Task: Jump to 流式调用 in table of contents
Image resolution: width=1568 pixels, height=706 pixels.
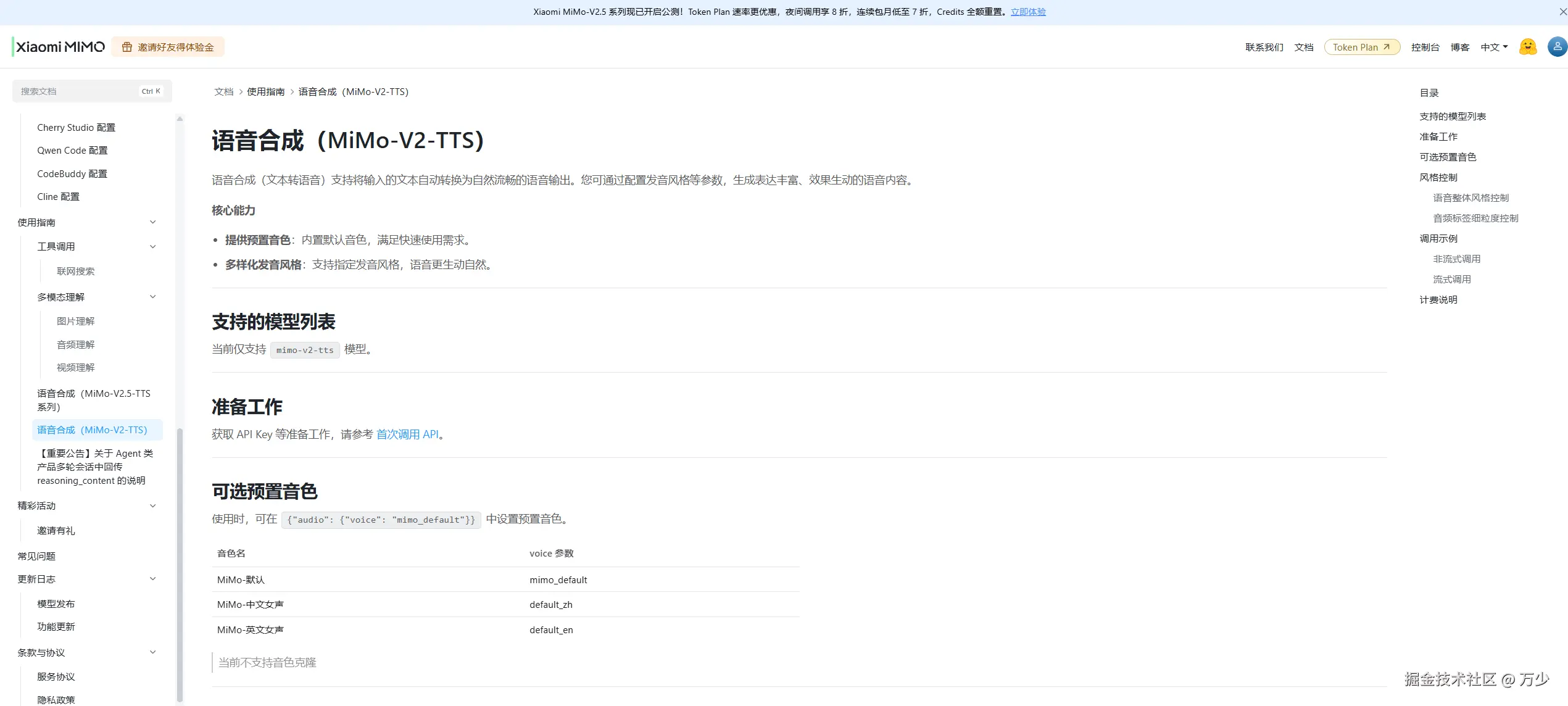Action: click(x=1452, y=280)
